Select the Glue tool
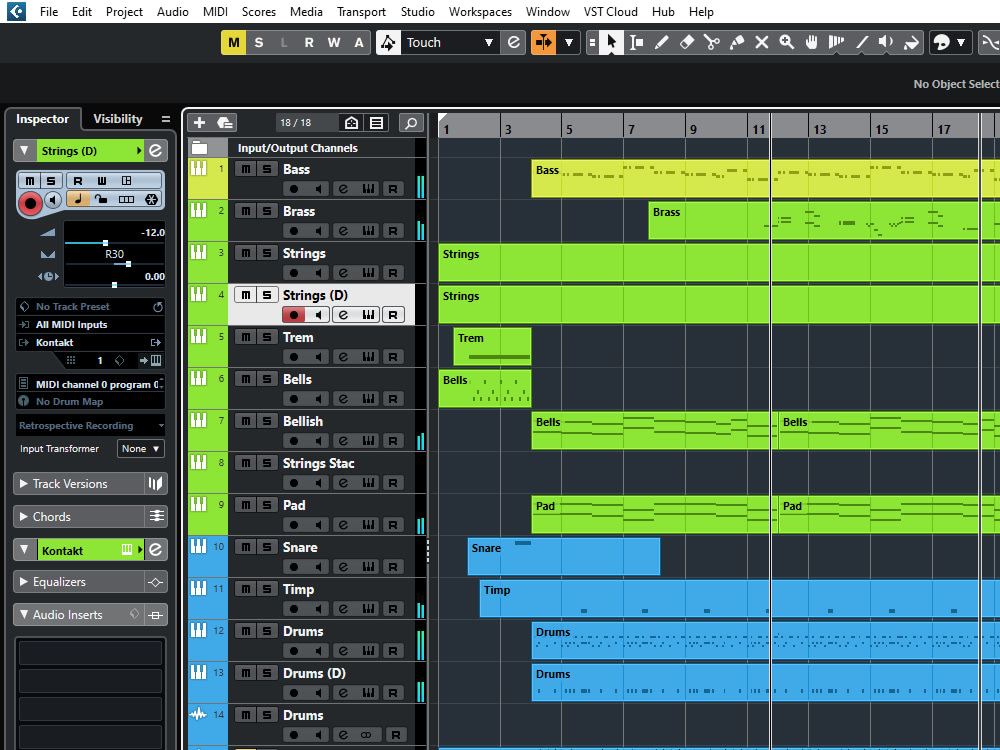The image size is (1000, 750). 737,42
